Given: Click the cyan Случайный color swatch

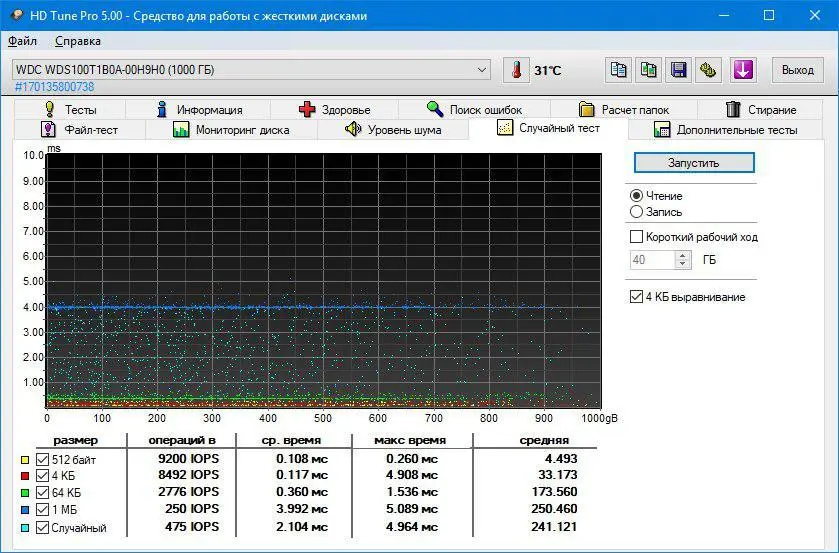Looking at the screenshot, I should coord(25,528).
